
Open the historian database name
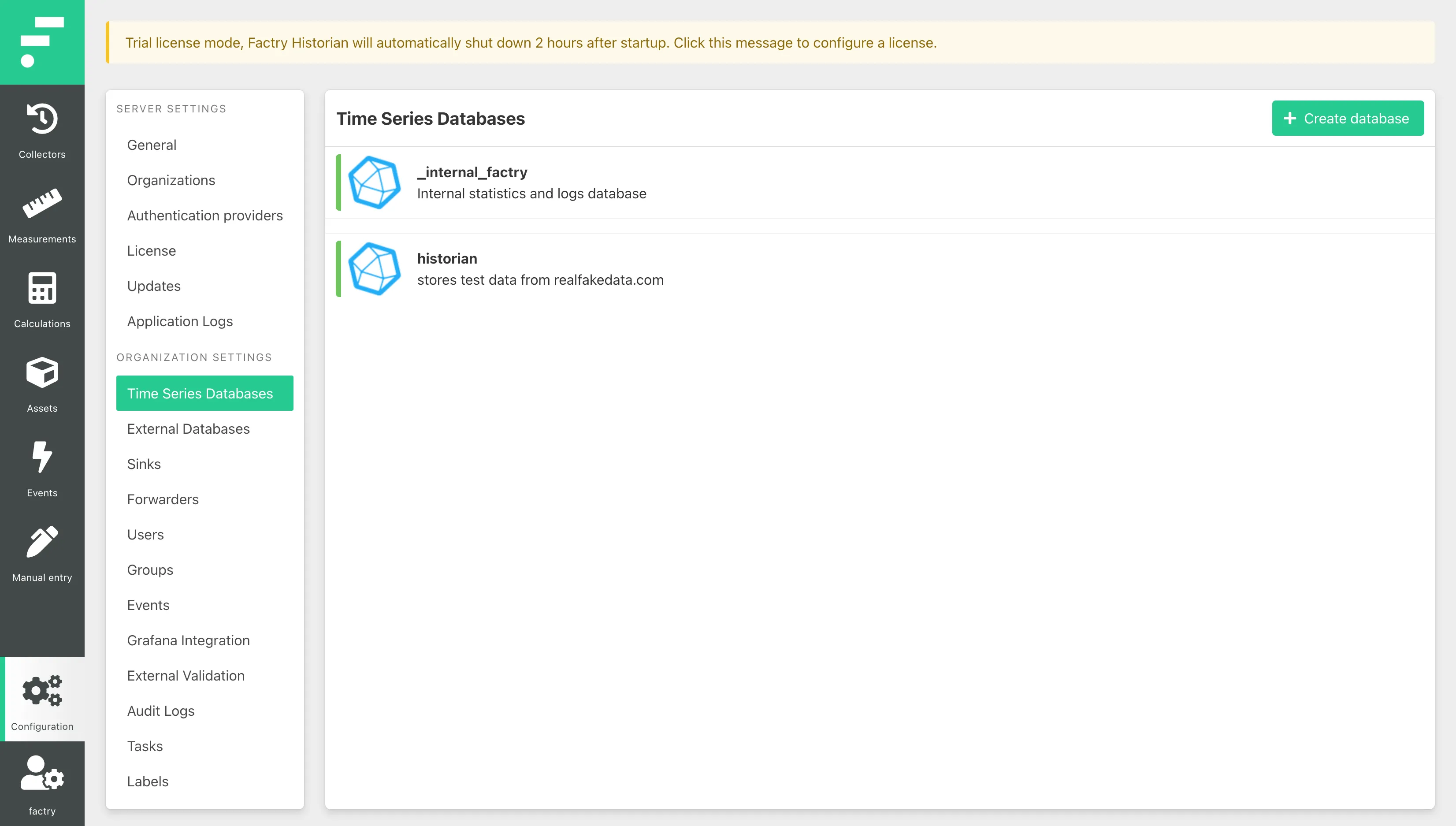click(447, 258)
